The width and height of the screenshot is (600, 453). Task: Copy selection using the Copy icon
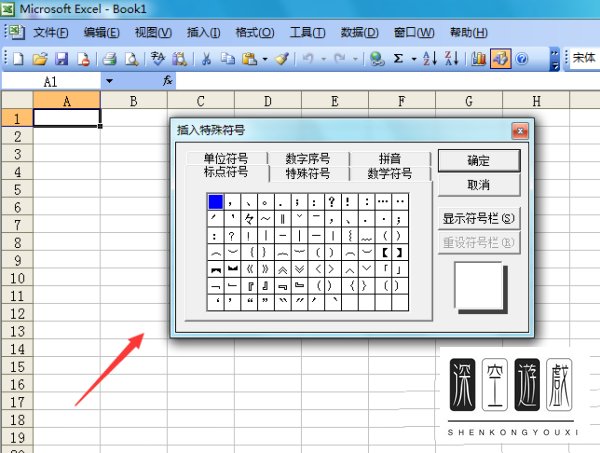click(228, 59)
